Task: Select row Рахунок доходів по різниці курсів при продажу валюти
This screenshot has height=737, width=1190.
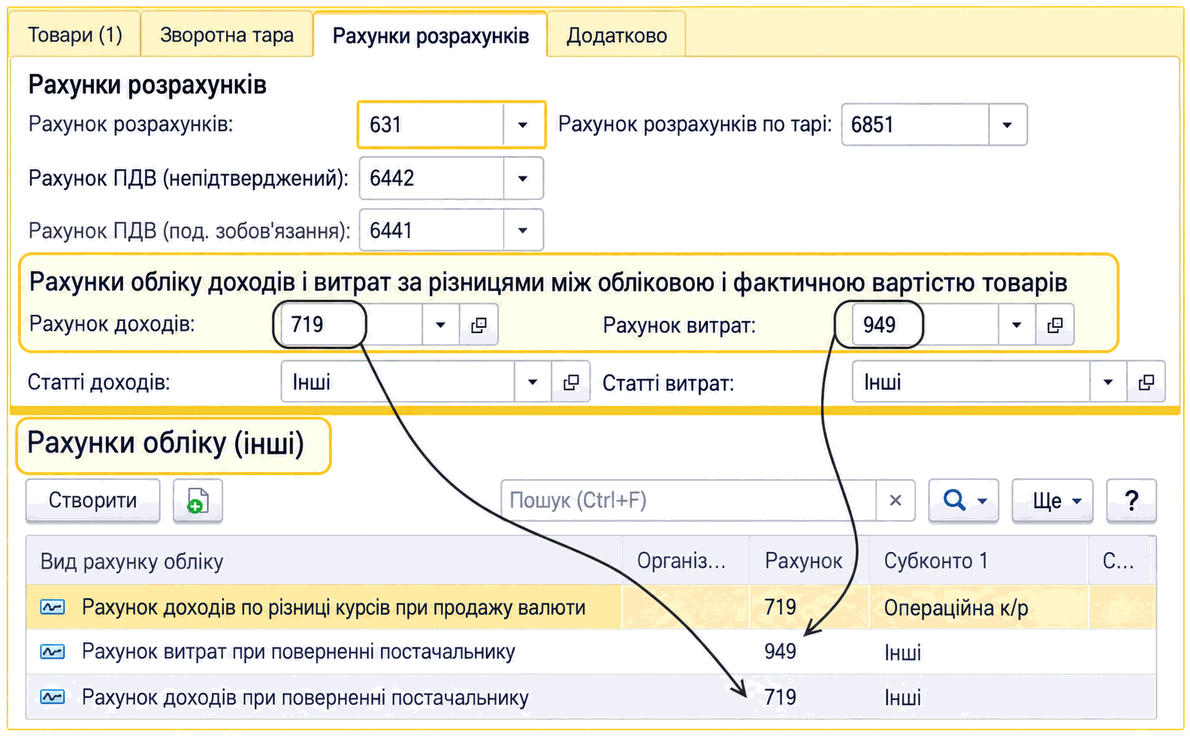Action: 591,607
